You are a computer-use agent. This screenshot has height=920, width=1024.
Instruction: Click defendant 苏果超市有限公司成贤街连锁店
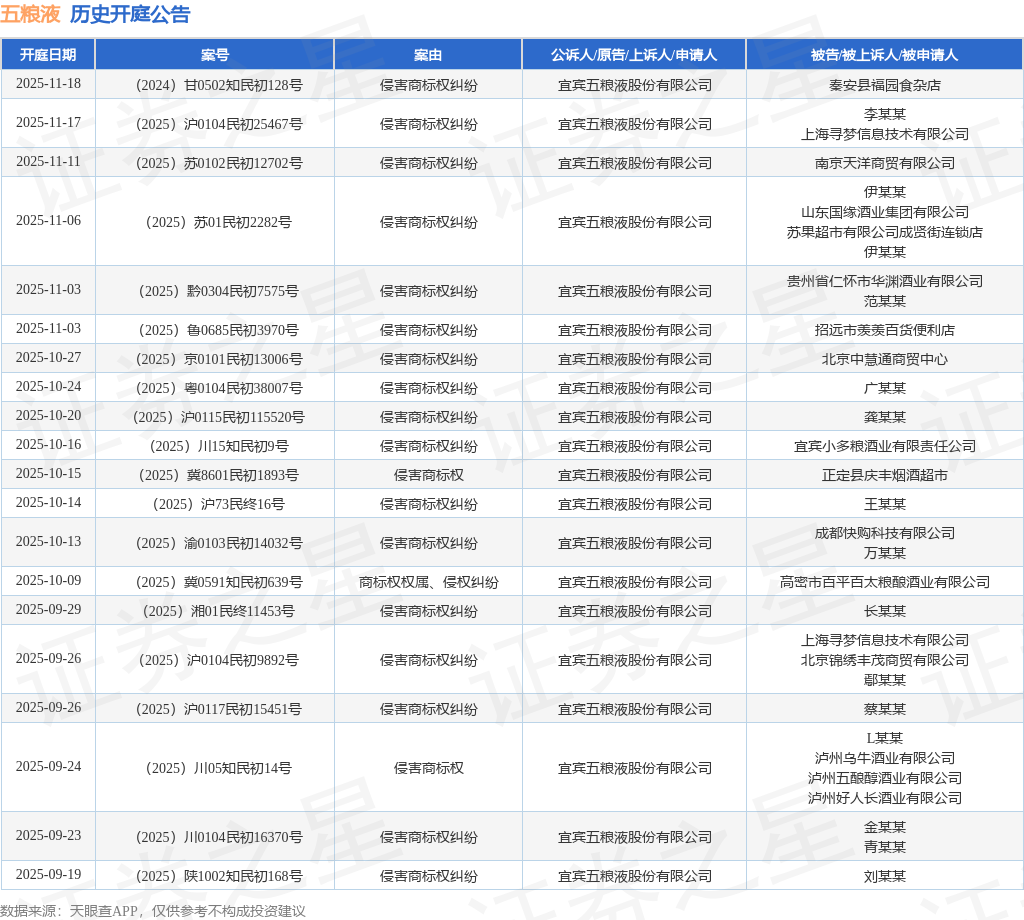point(885,232)
